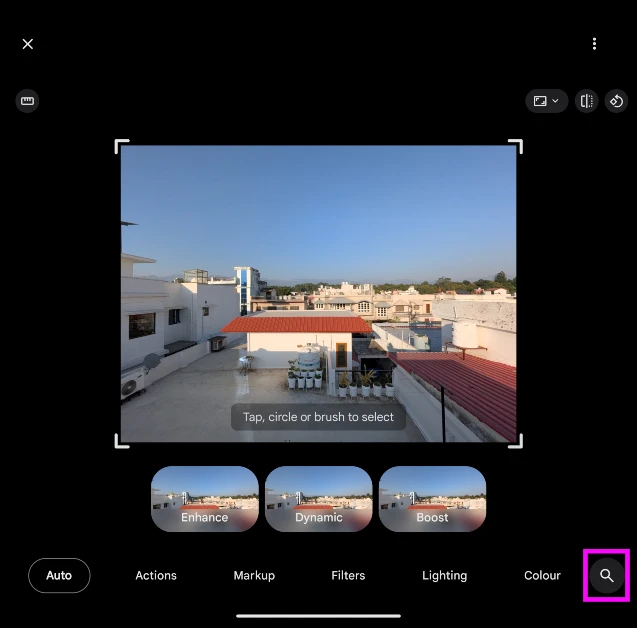The image size is (637, 628).
Task: Apply the Dynamic suggestion
Action: click(x=318, y=499)
